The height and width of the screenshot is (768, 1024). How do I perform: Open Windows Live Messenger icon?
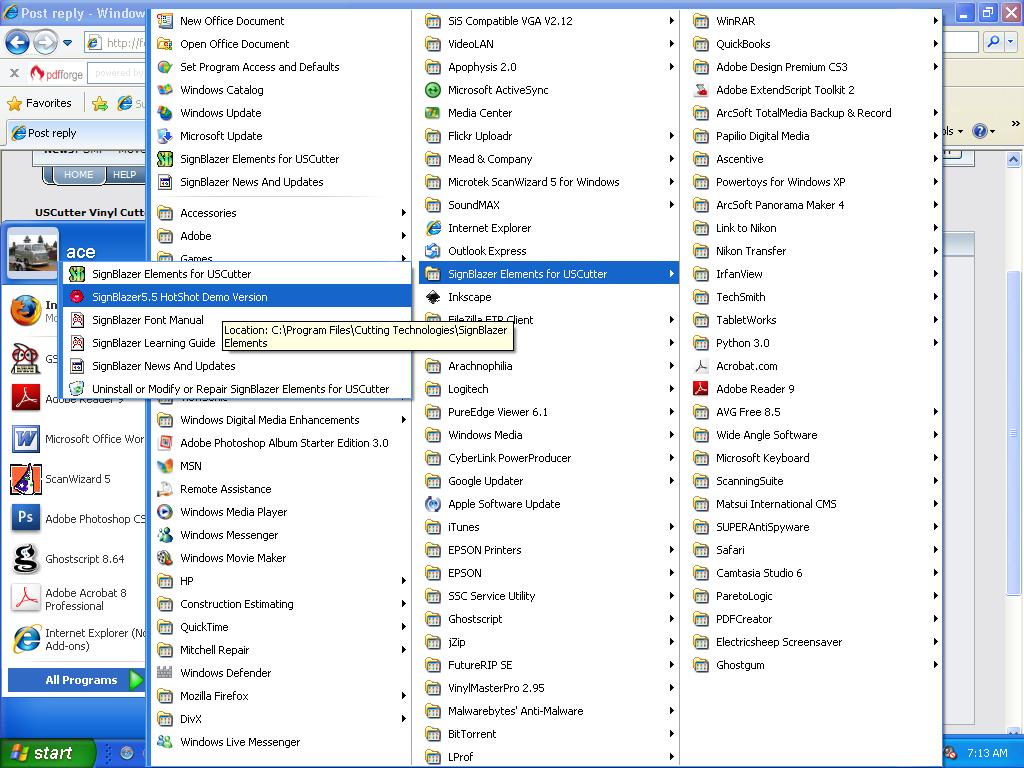[165, 742]
